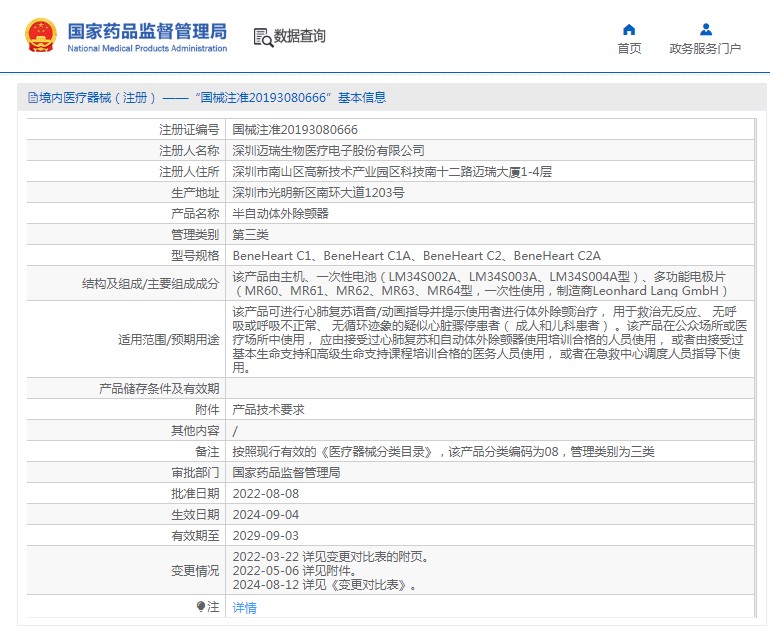Open the 政务服务门户 text label
Image resolution: width=770 pixels, height=634 pixels.
tap(705, 49)
